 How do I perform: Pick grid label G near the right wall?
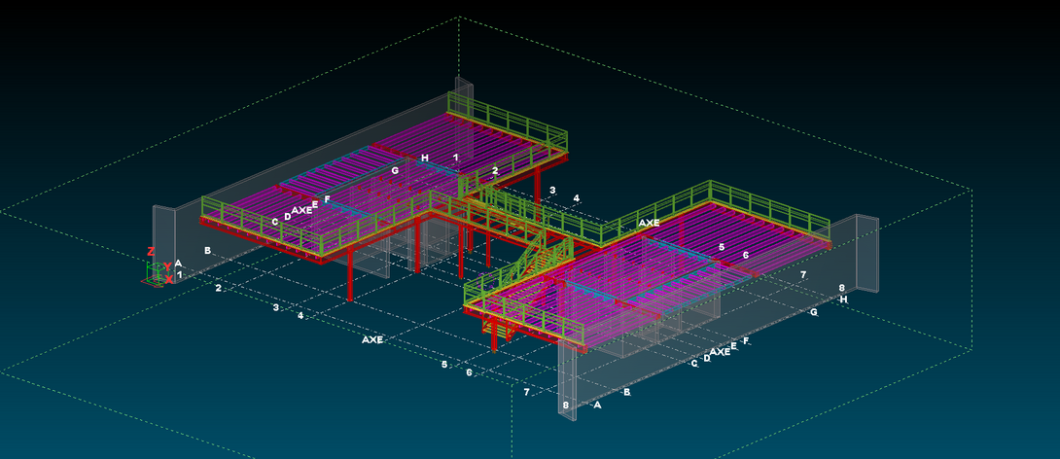coord(813,313)
